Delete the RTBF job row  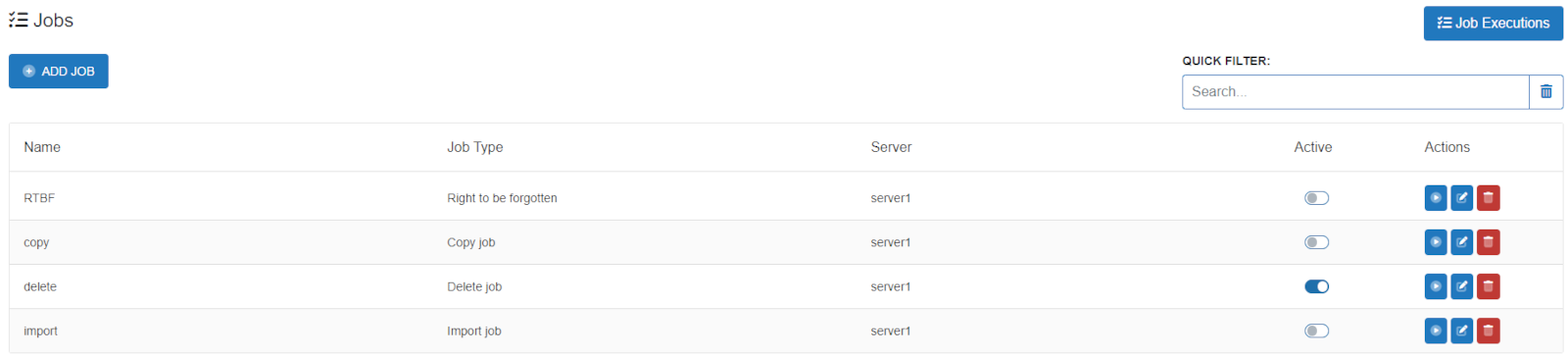click(x=1489, y=198)
